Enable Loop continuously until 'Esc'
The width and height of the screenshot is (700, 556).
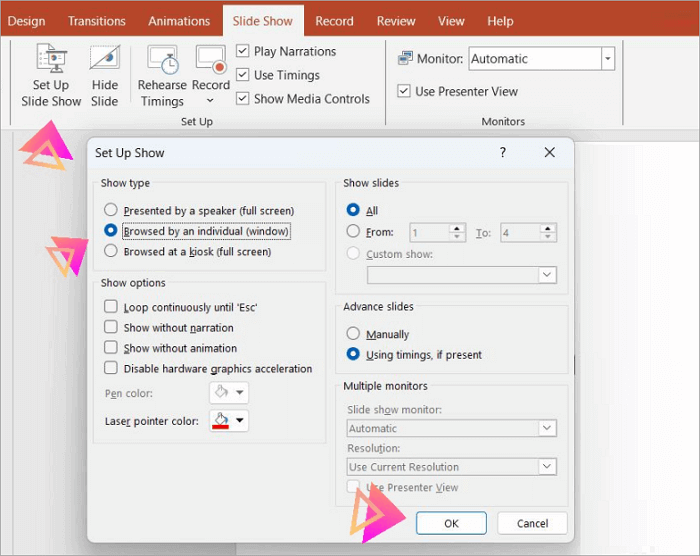111,308
